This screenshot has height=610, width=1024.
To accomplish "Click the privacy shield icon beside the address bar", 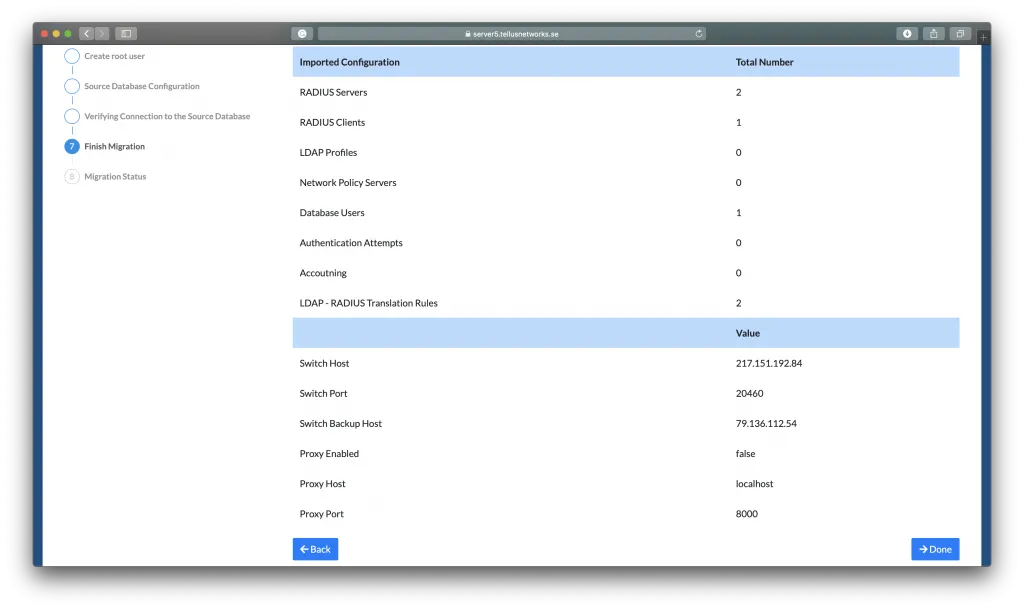I will pos(301,32).
